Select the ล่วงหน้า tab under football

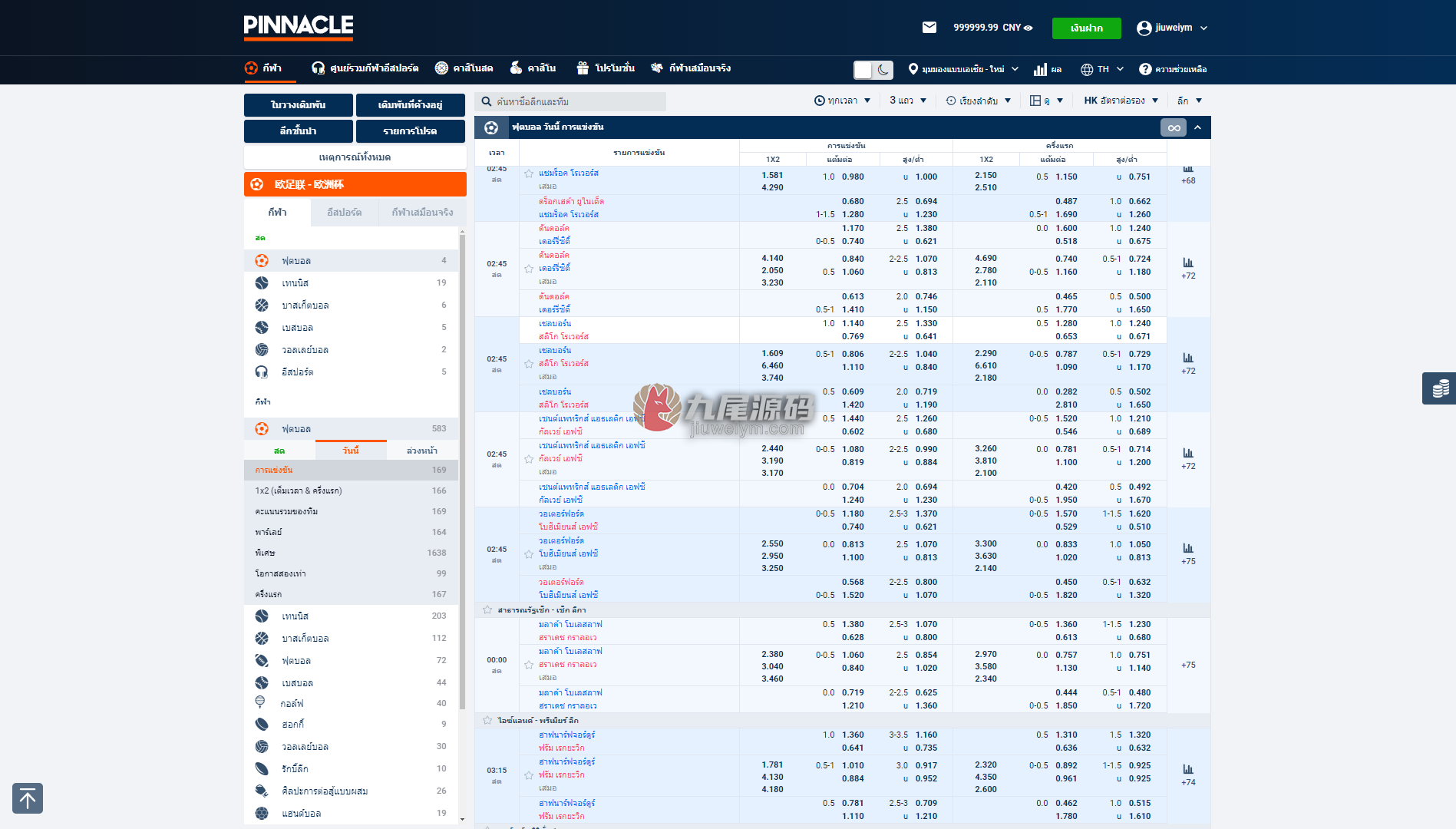422,451
